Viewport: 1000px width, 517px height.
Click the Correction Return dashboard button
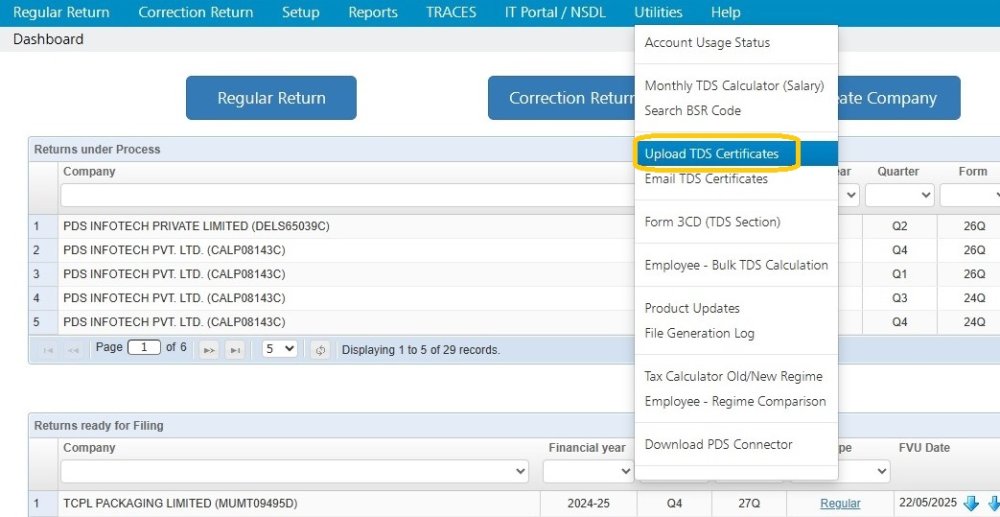562,98
